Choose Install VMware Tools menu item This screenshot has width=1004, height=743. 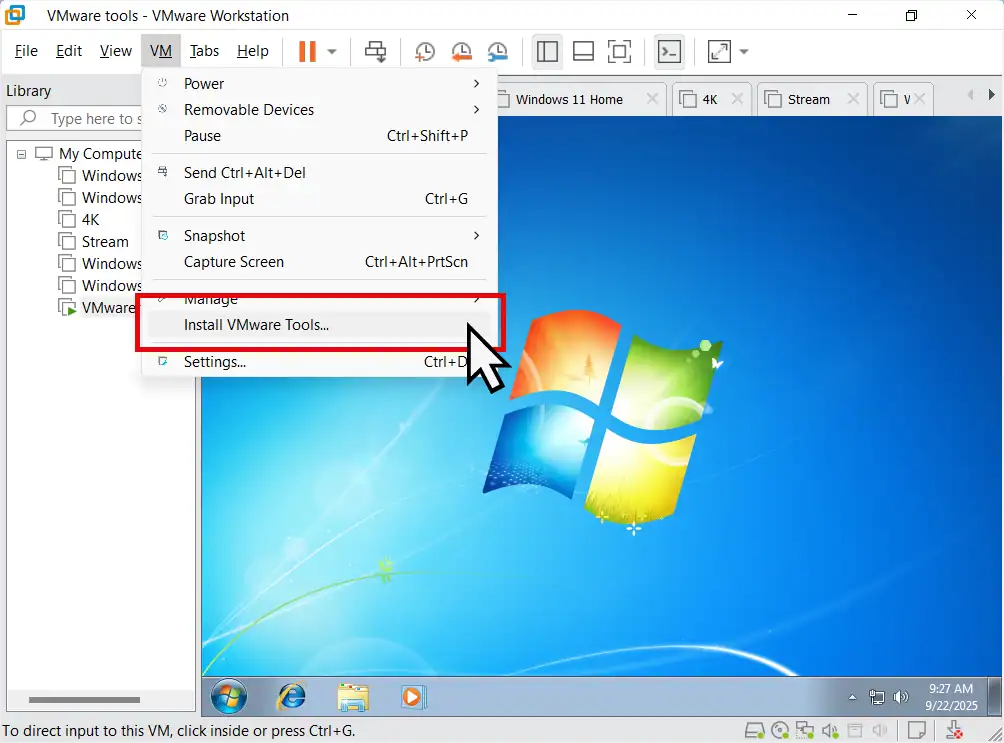[319, 325]
